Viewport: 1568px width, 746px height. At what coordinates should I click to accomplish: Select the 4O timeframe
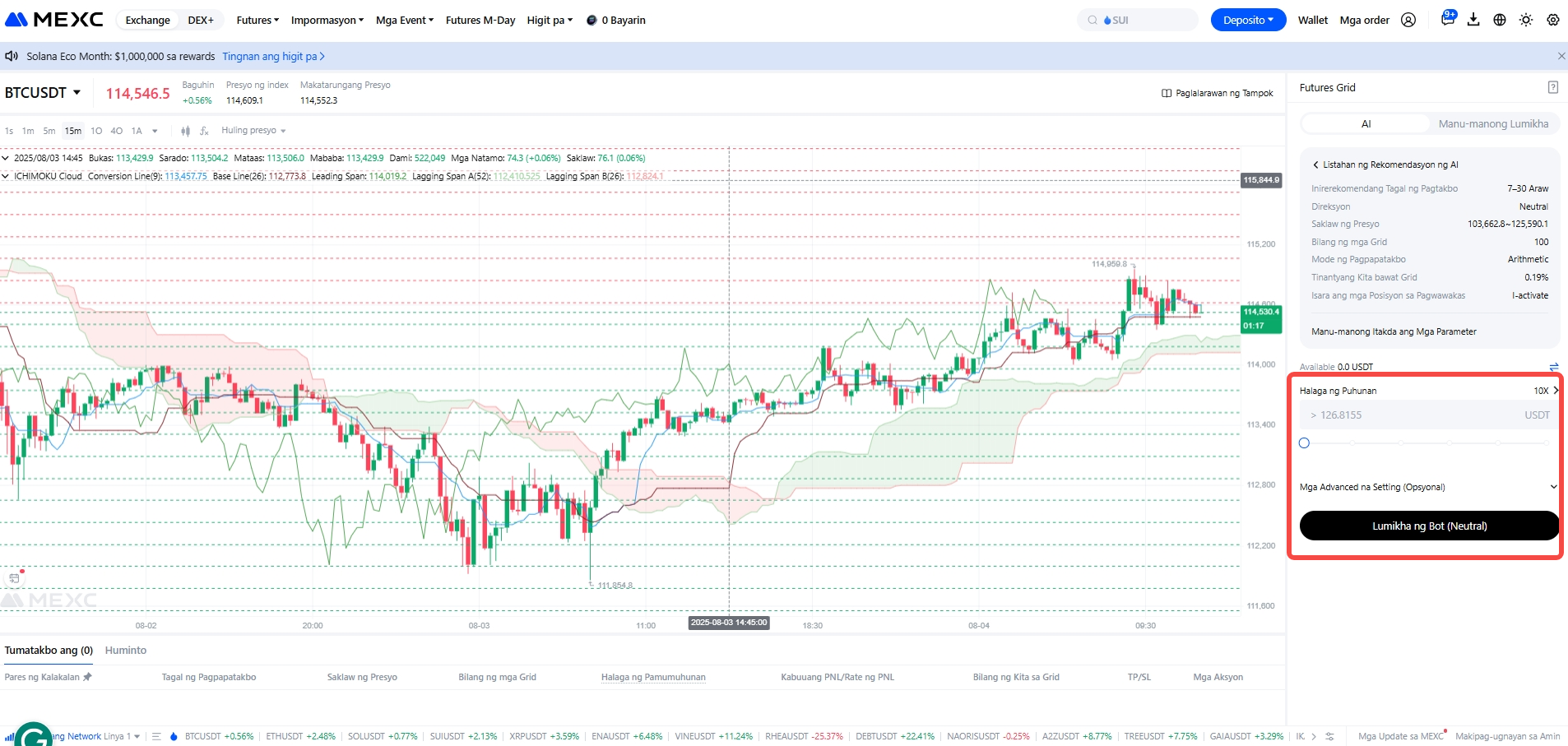click(117, 131)
